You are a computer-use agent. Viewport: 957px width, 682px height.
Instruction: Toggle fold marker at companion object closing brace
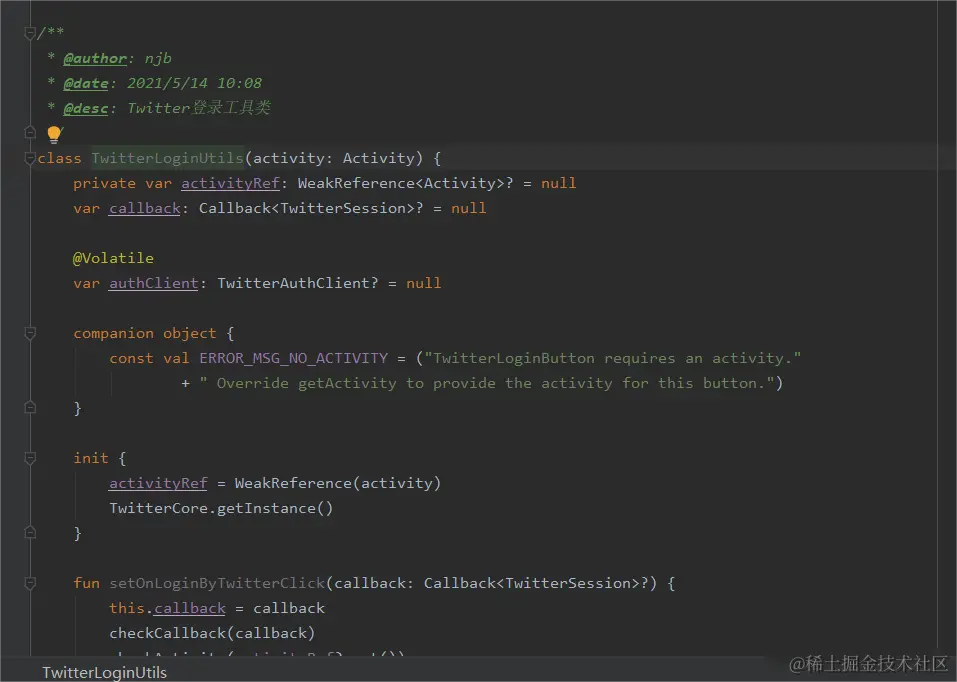[x=29, y=408]
